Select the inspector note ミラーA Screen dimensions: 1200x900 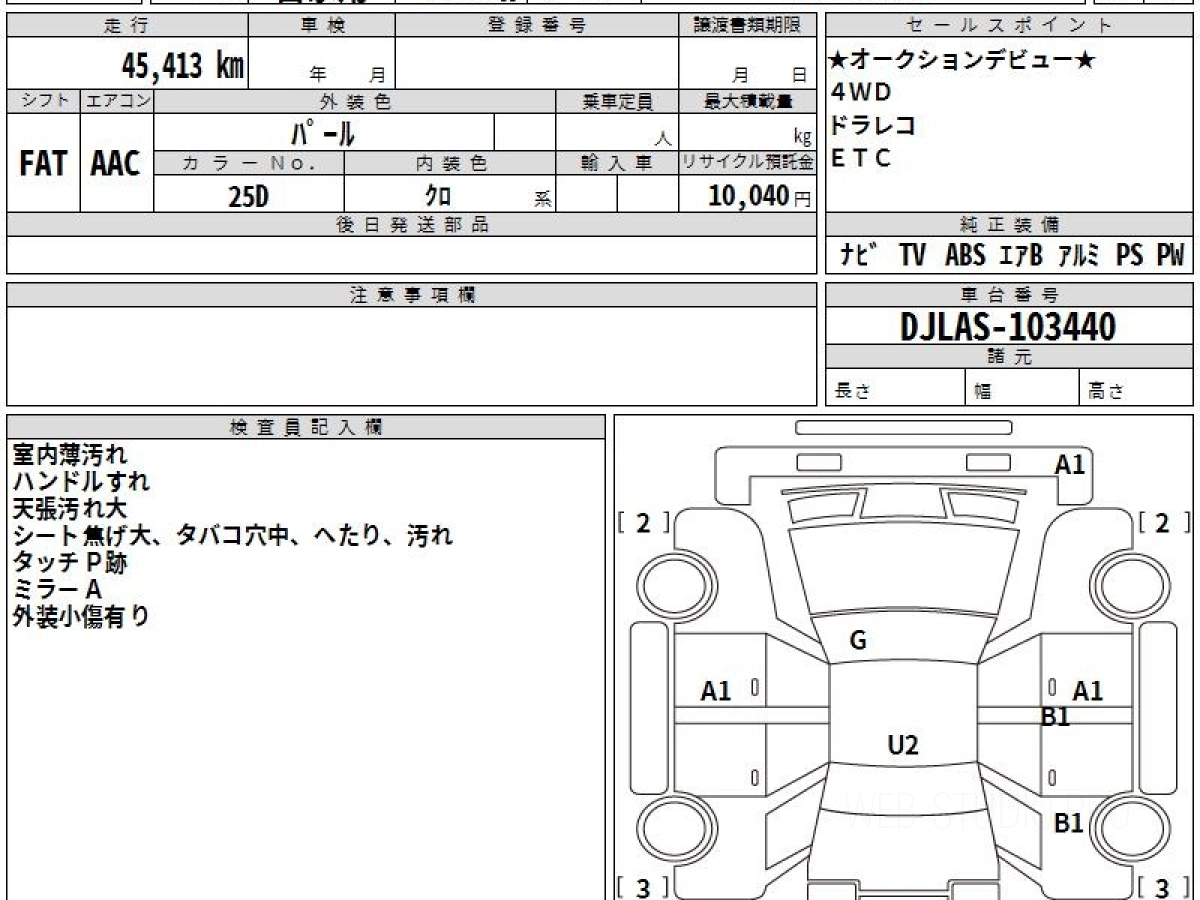[x=57, y=590]
